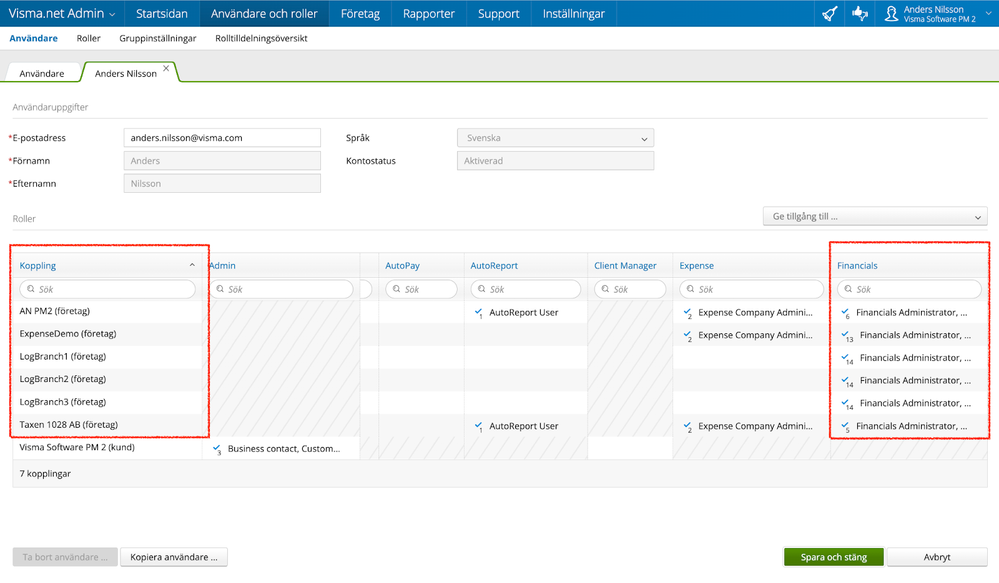Click Financials Administrator cell for Taxen 1028 AB
This screenshot has height=583, width=999.
(x=909, y=426)
